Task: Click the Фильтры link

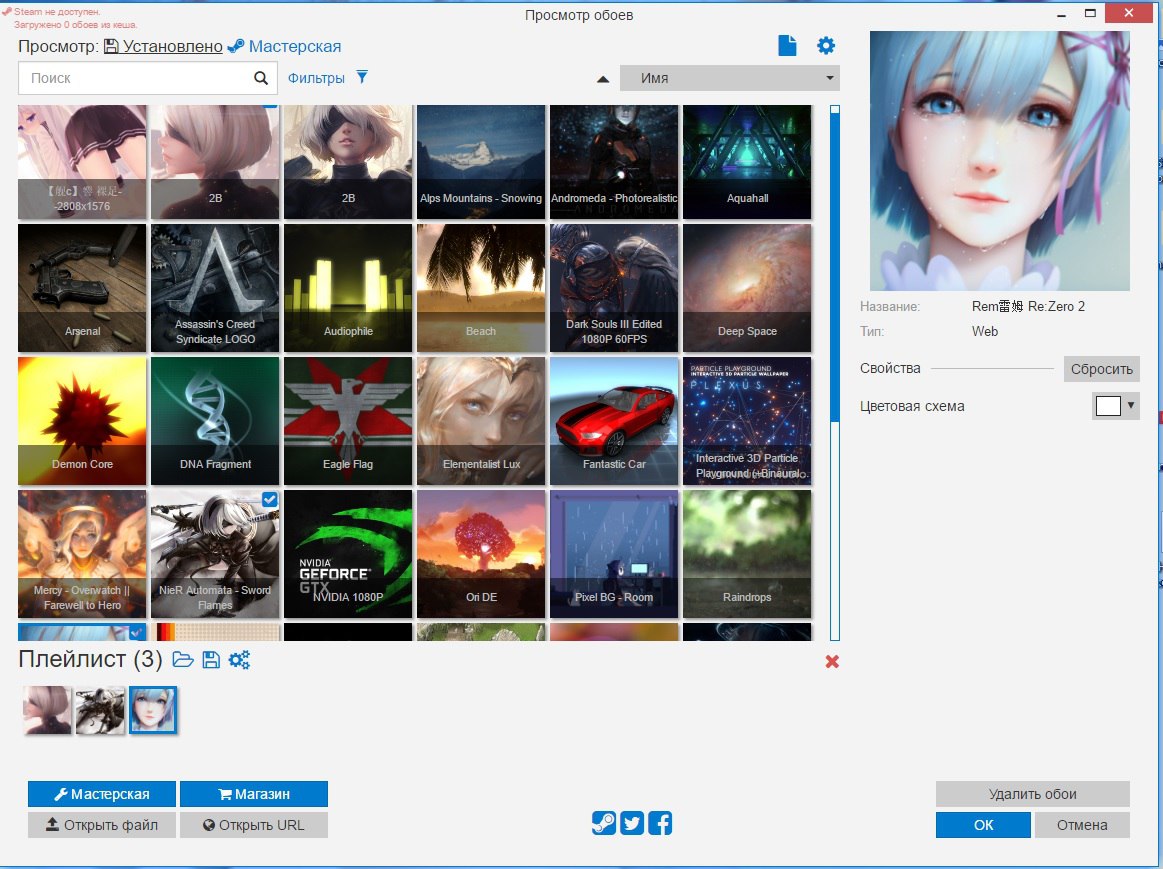Action: pyautogui.click(x=316, y=78)
